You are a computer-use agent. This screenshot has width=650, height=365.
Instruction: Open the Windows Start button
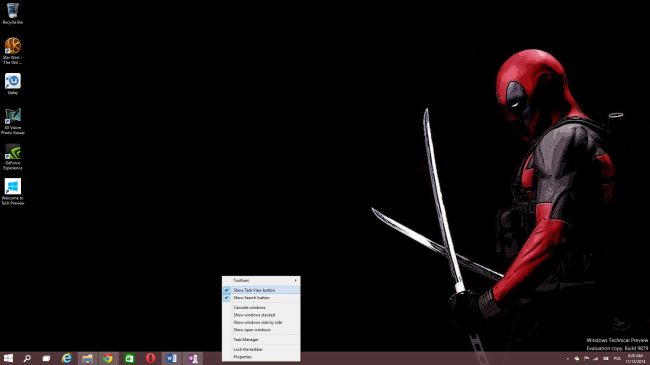click(x=8, y=358)
